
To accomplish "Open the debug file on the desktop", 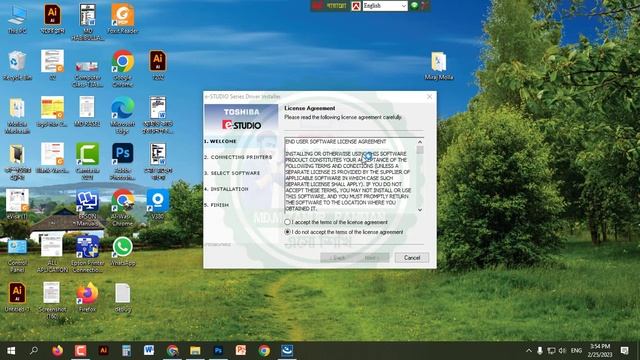I will [x=122, y=298].
